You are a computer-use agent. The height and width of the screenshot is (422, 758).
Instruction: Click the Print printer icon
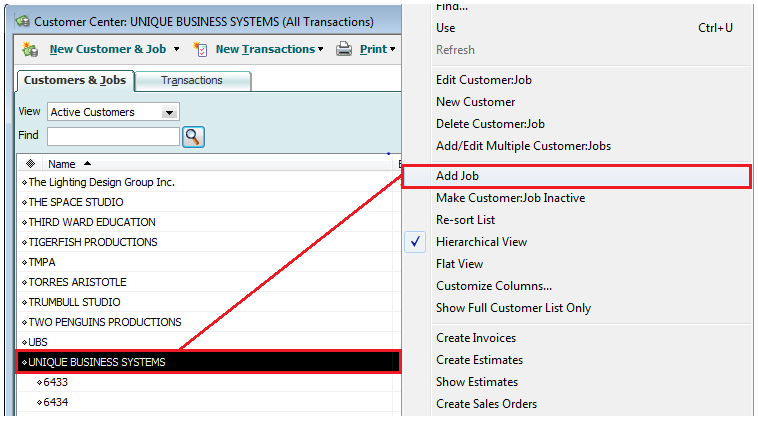tap(344, 49)
